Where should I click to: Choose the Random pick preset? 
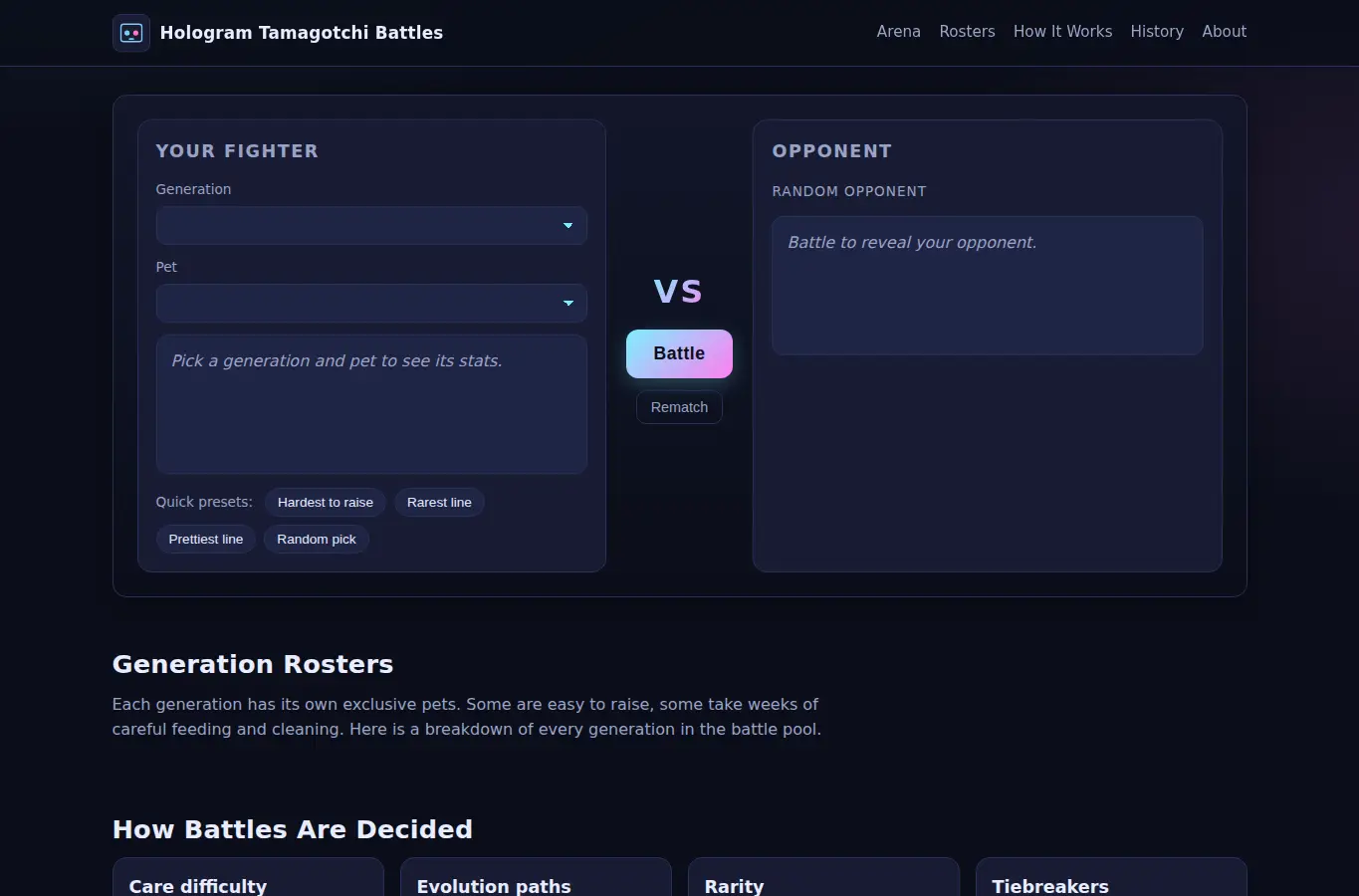[x=317, y=540]
